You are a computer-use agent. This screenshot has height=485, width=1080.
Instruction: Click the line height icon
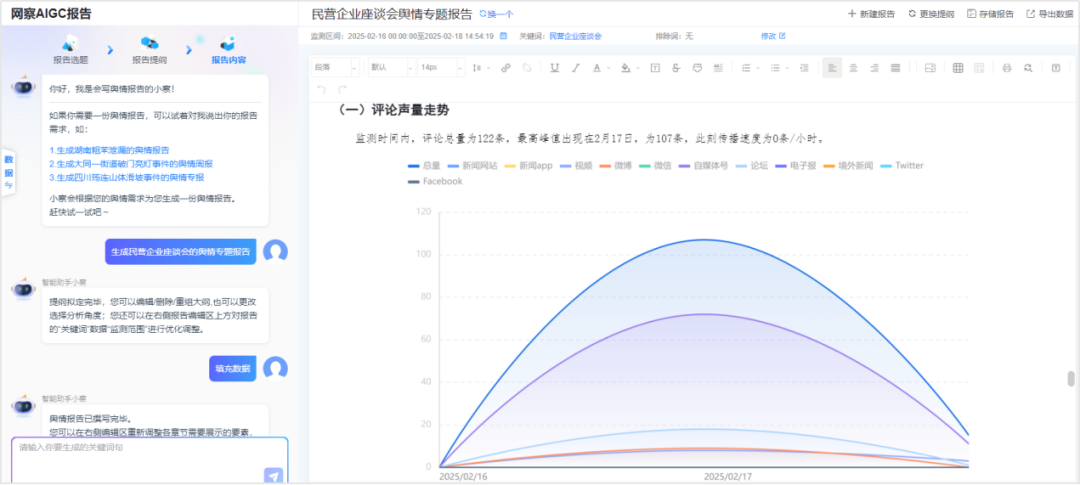click(x=477, y=68)
